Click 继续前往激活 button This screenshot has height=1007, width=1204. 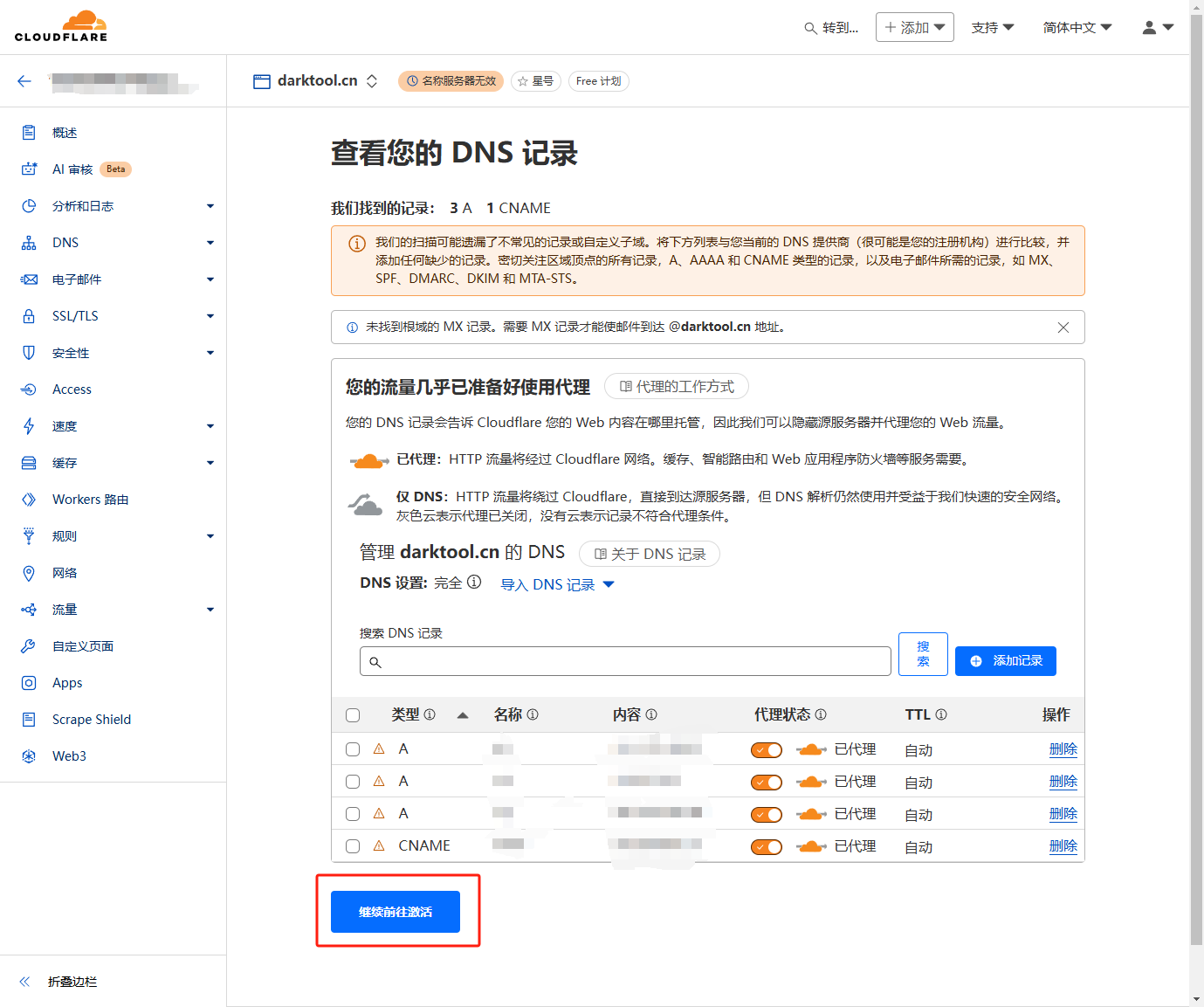pyautogui.click(x=396, y=912)
